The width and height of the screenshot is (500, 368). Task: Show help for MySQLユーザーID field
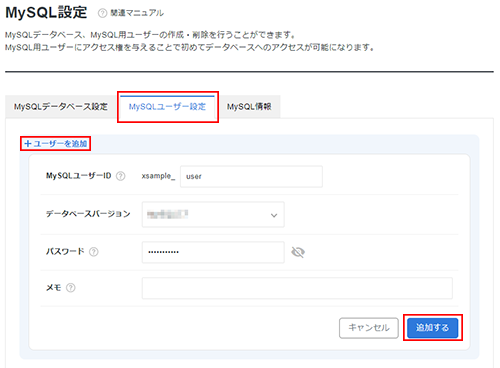point(121,176)
